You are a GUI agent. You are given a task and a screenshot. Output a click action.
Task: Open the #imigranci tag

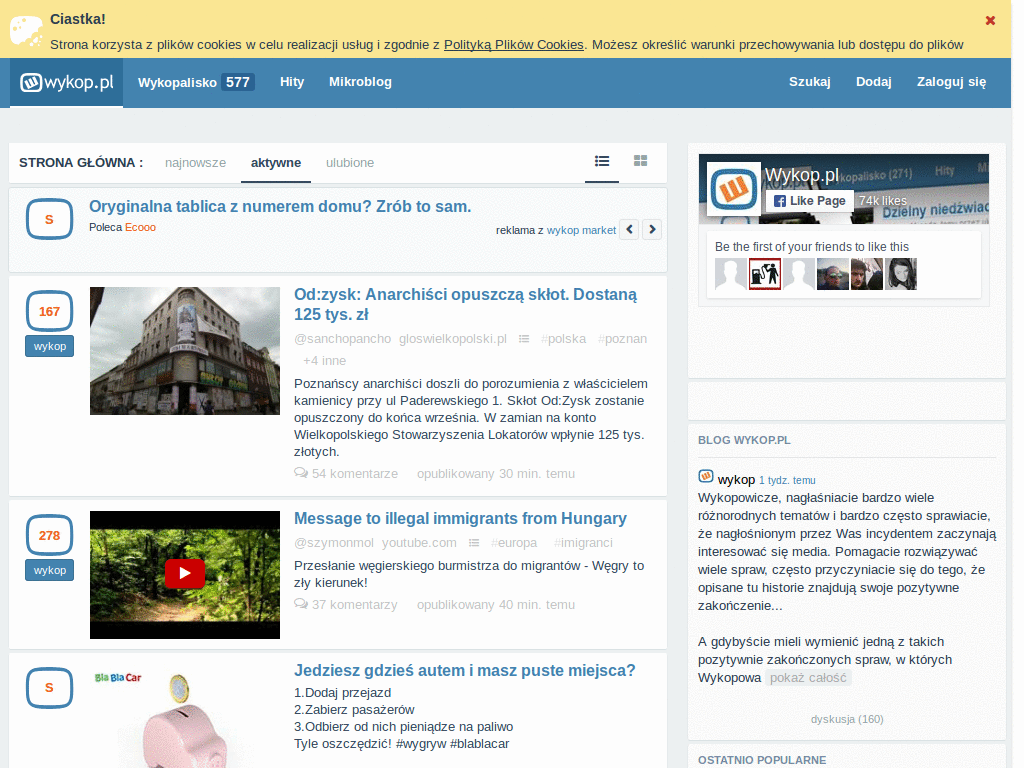tap(583, 543)
